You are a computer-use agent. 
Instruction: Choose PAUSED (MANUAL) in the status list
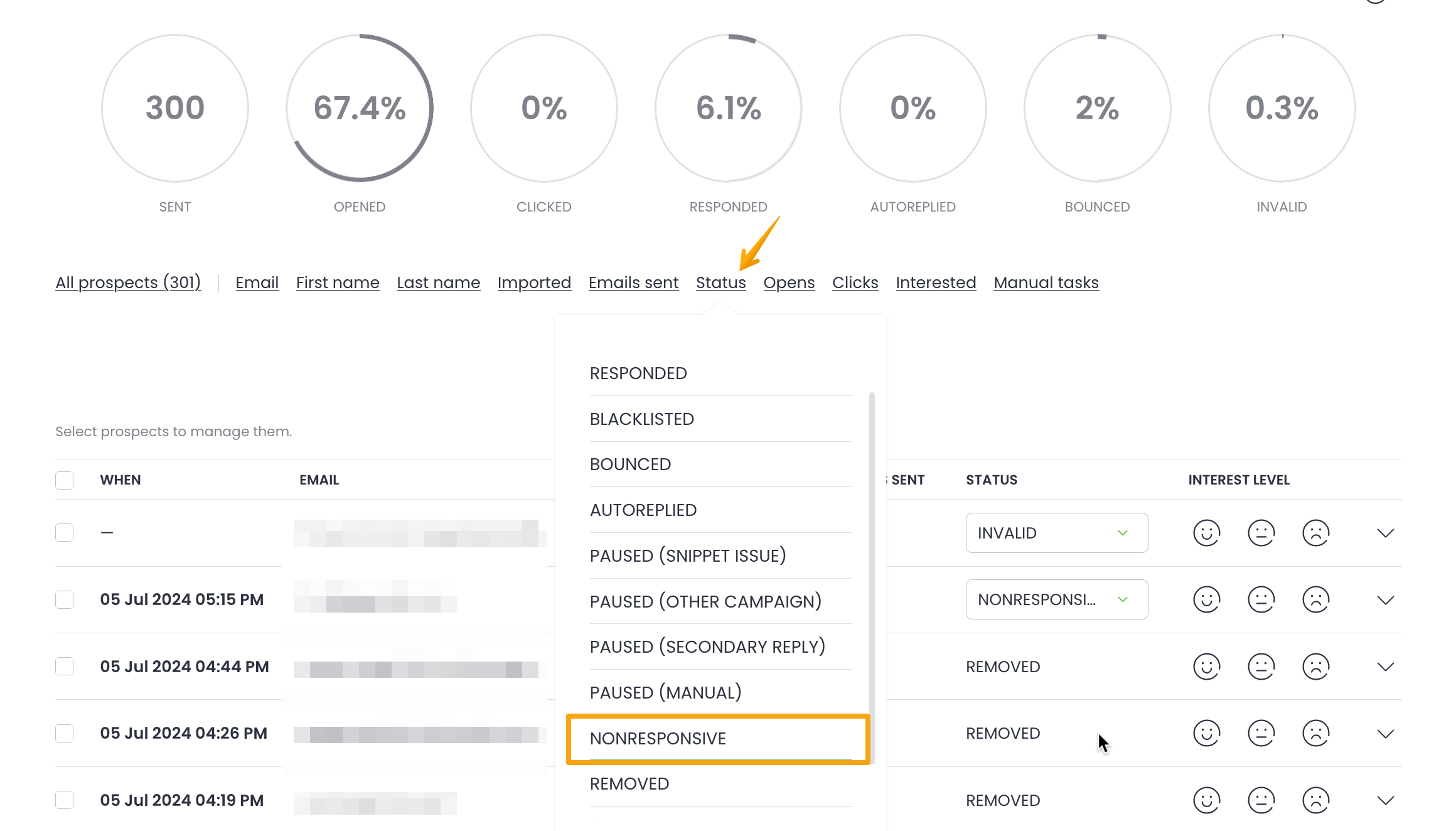coord(665,692)
